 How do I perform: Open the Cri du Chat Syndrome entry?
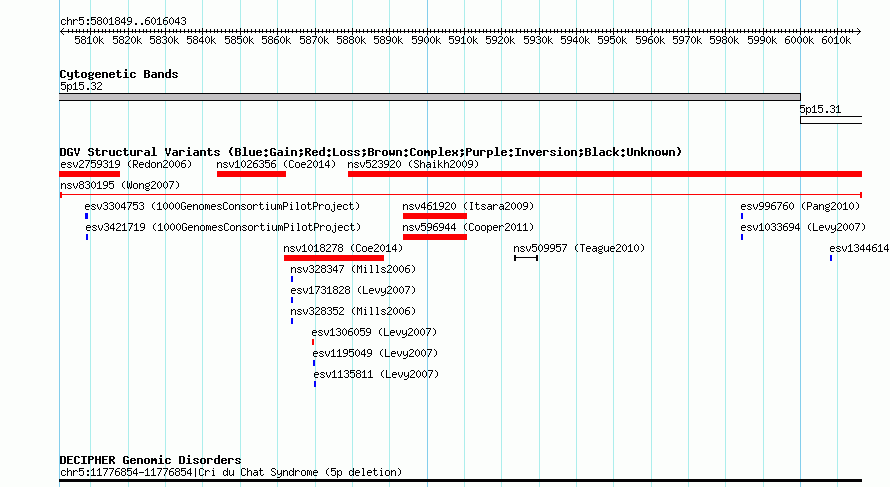[231, 473]
